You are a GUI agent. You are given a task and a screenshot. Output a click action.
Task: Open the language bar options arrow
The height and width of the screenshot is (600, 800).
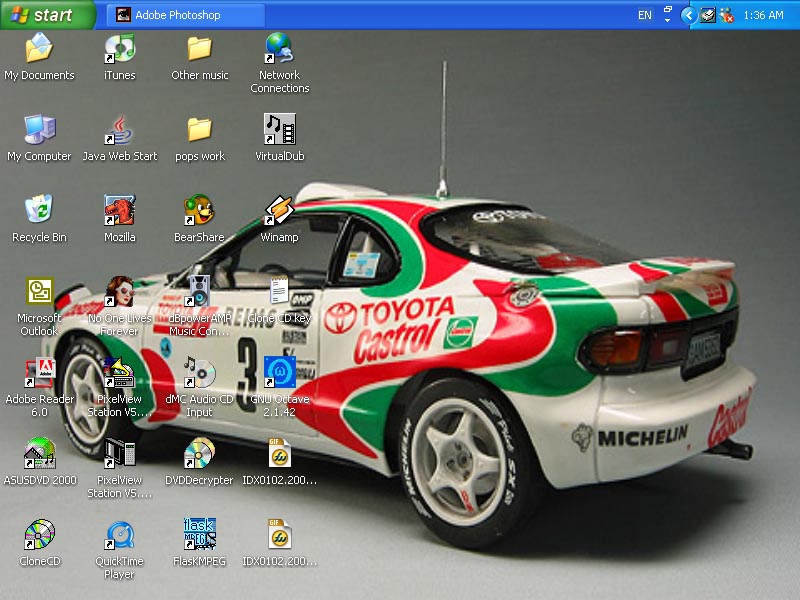(668, 20)
